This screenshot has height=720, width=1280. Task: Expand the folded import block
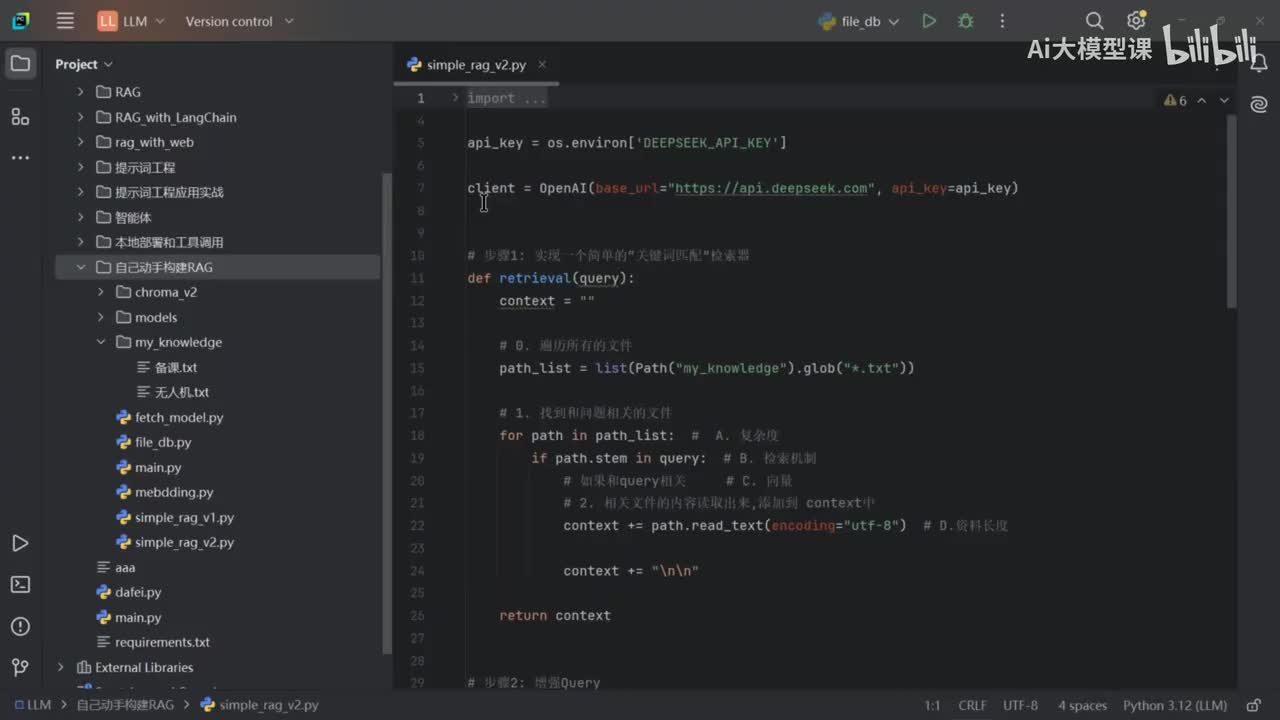pyautogui.click(x=455, y=98)
